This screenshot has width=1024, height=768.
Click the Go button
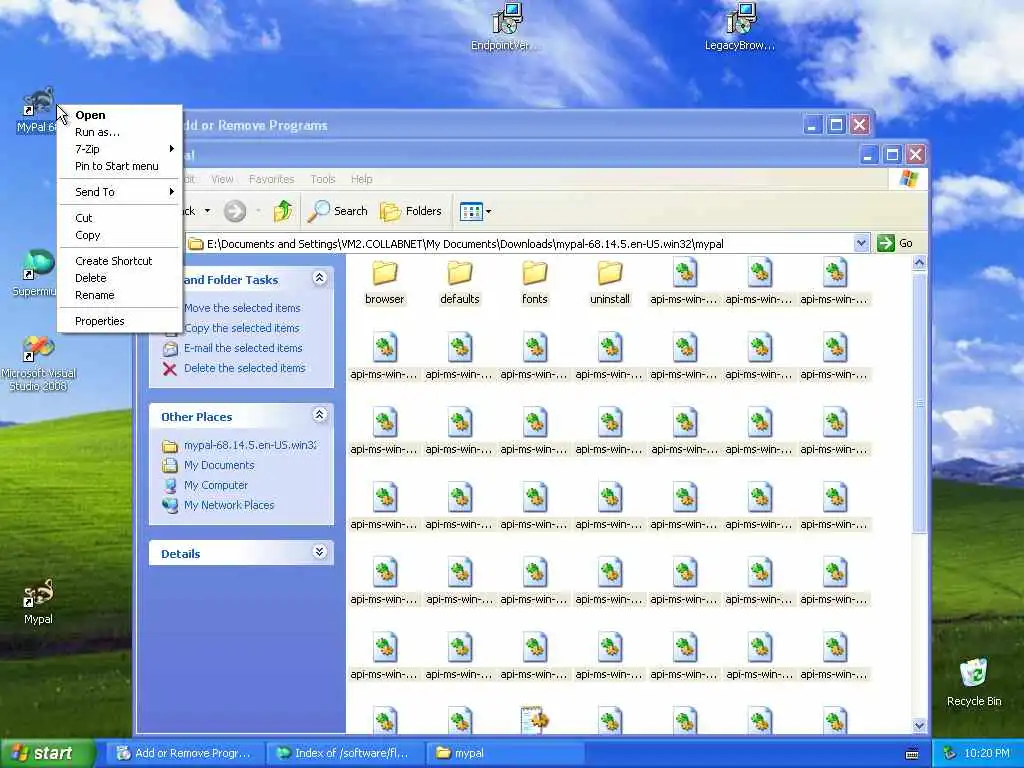tap(895, 243)
